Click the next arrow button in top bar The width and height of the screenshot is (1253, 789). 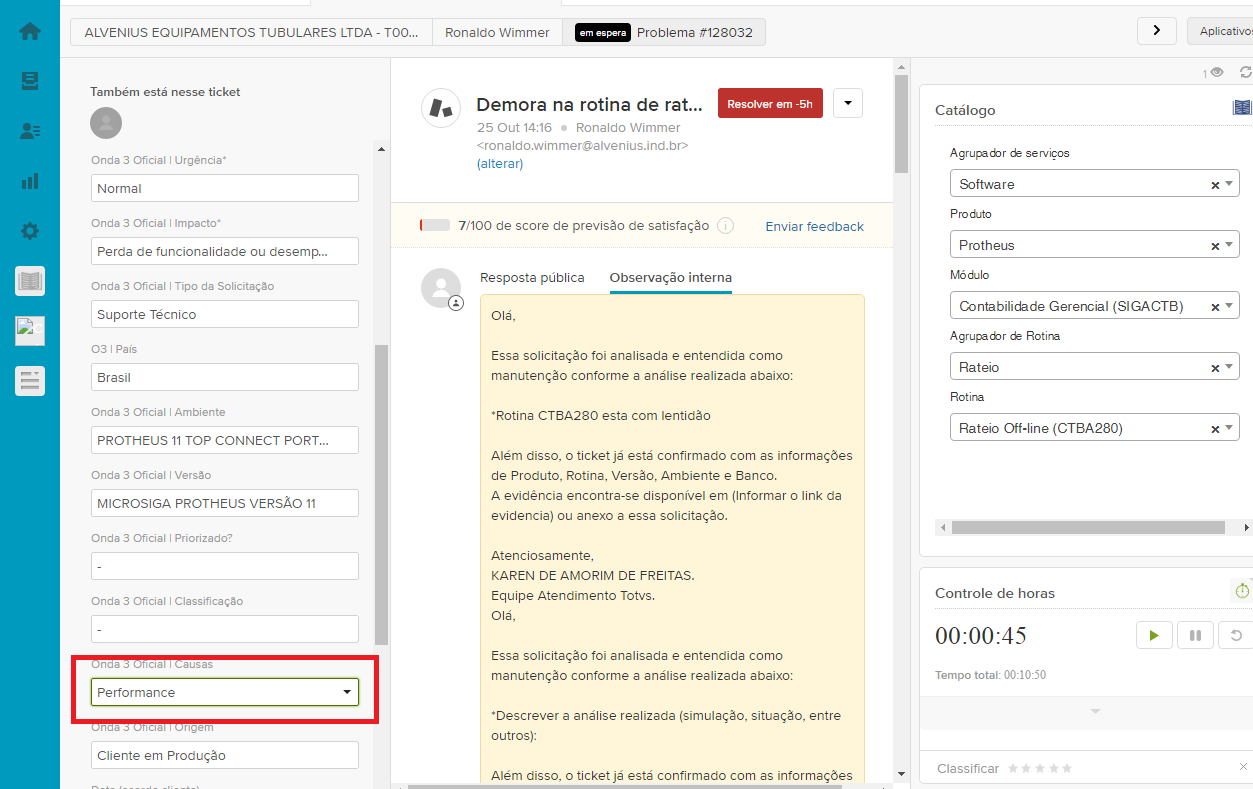click(x=1157, y=30)
